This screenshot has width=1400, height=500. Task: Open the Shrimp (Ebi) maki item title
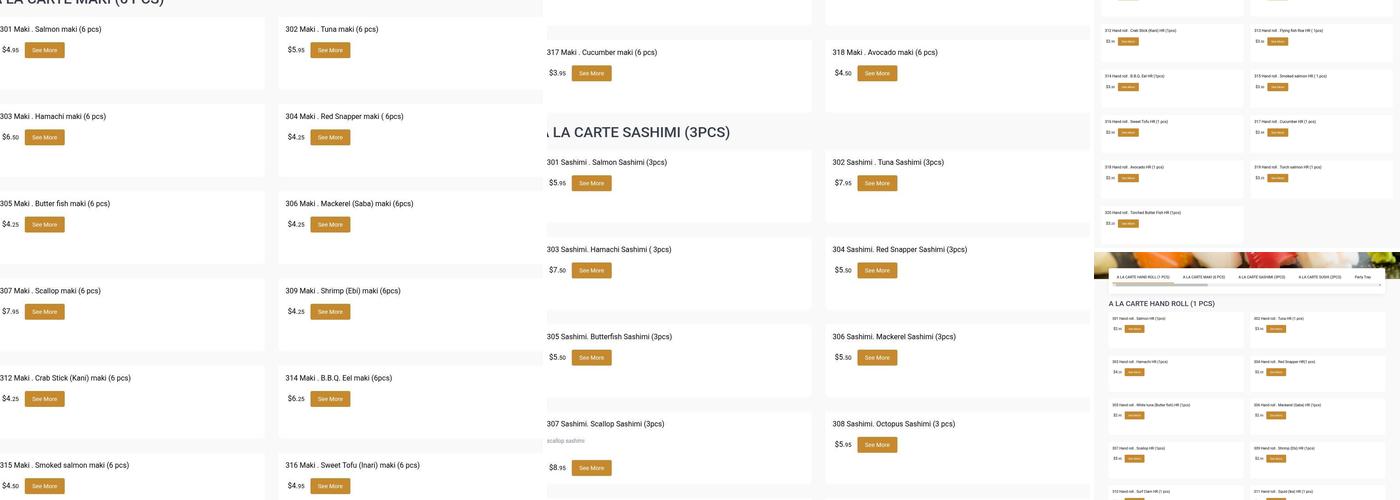pos(349,291)
